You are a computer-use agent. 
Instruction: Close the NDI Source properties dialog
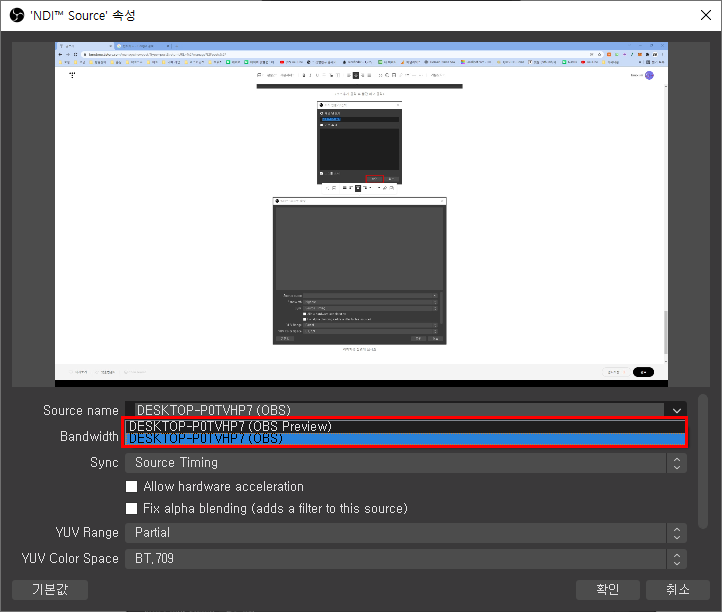tap(705, 15)
